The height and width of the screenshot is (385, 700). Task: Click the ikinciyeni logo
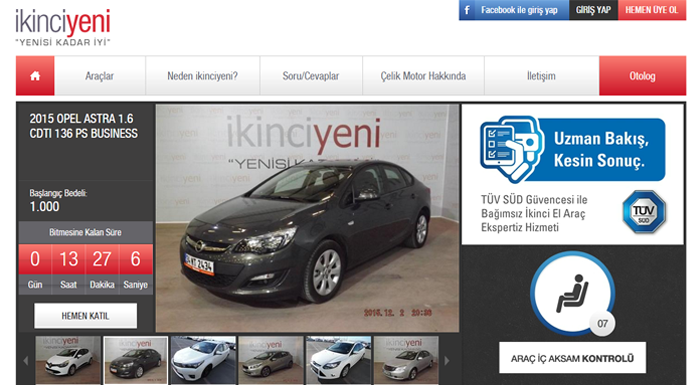pos(62,27)
